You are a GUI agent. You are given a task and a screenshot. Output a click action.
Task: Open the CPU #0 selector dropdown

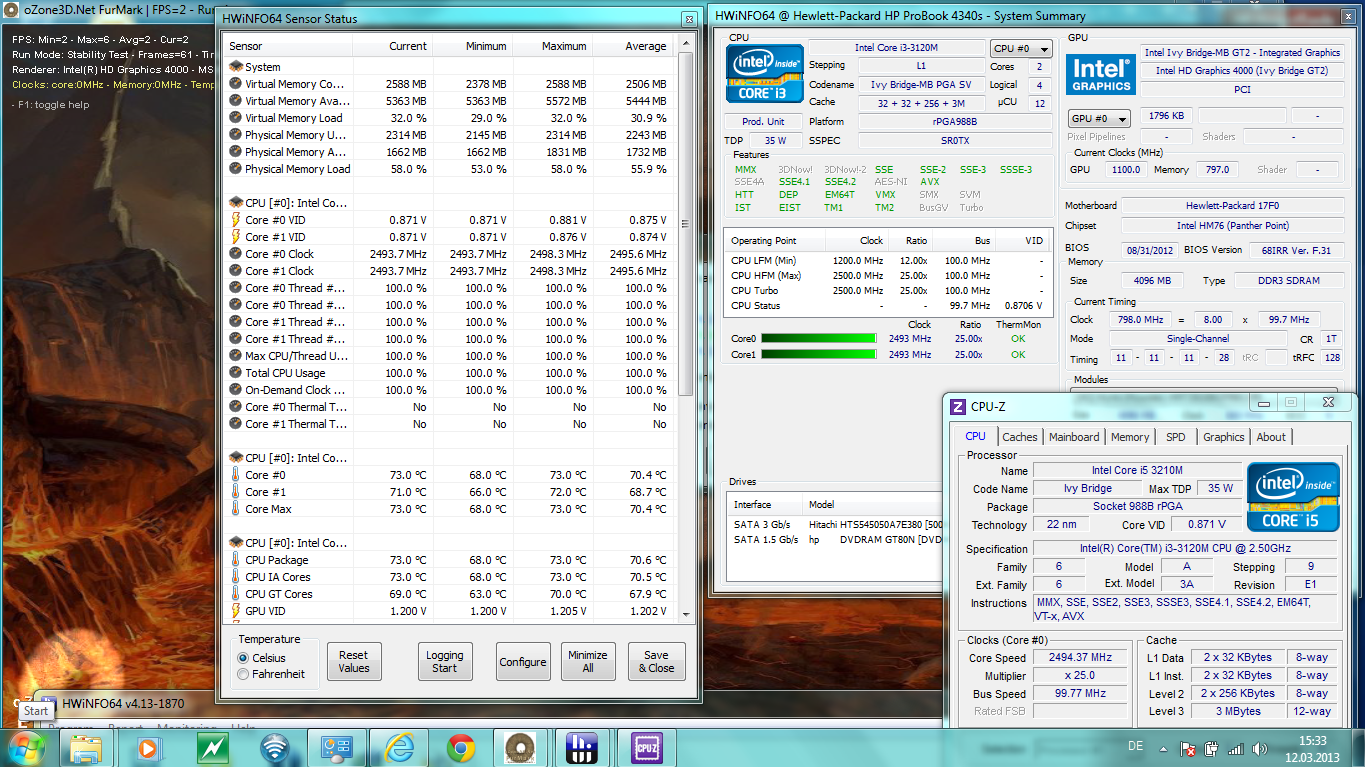(x=1021, y=49)
